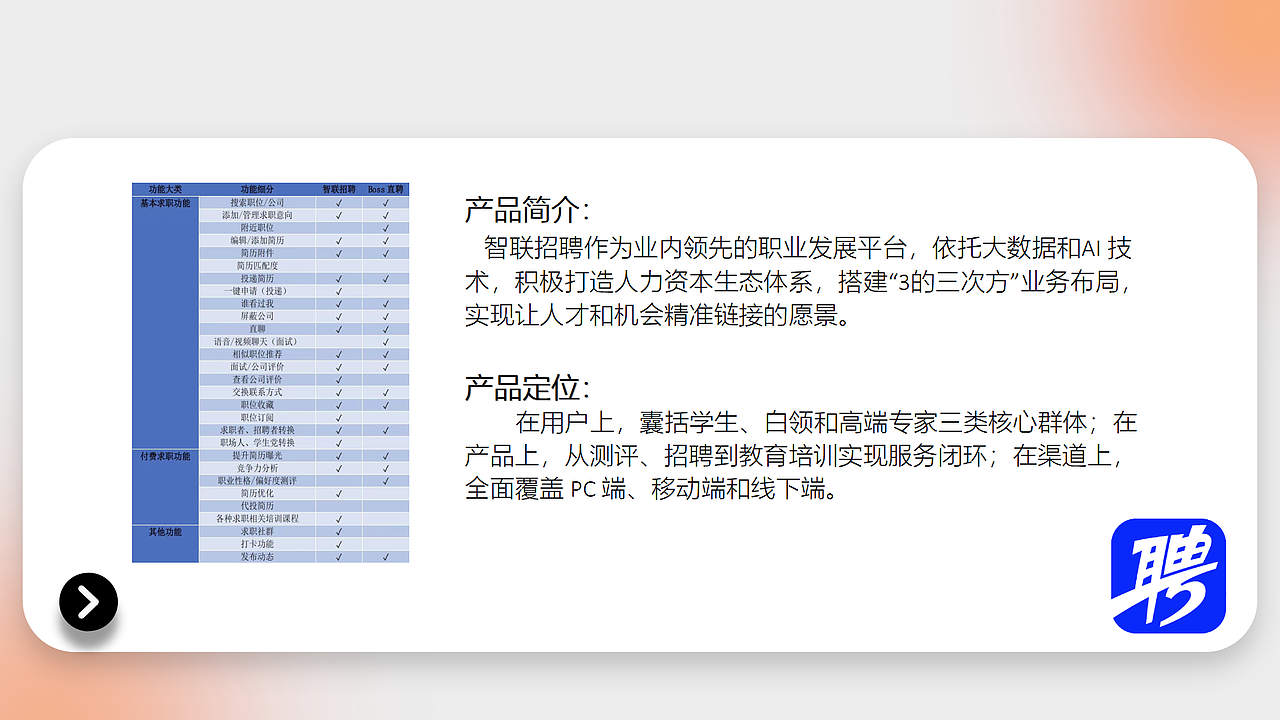
Task: Select the 产品简介 heading
Action: pos(527,210)
